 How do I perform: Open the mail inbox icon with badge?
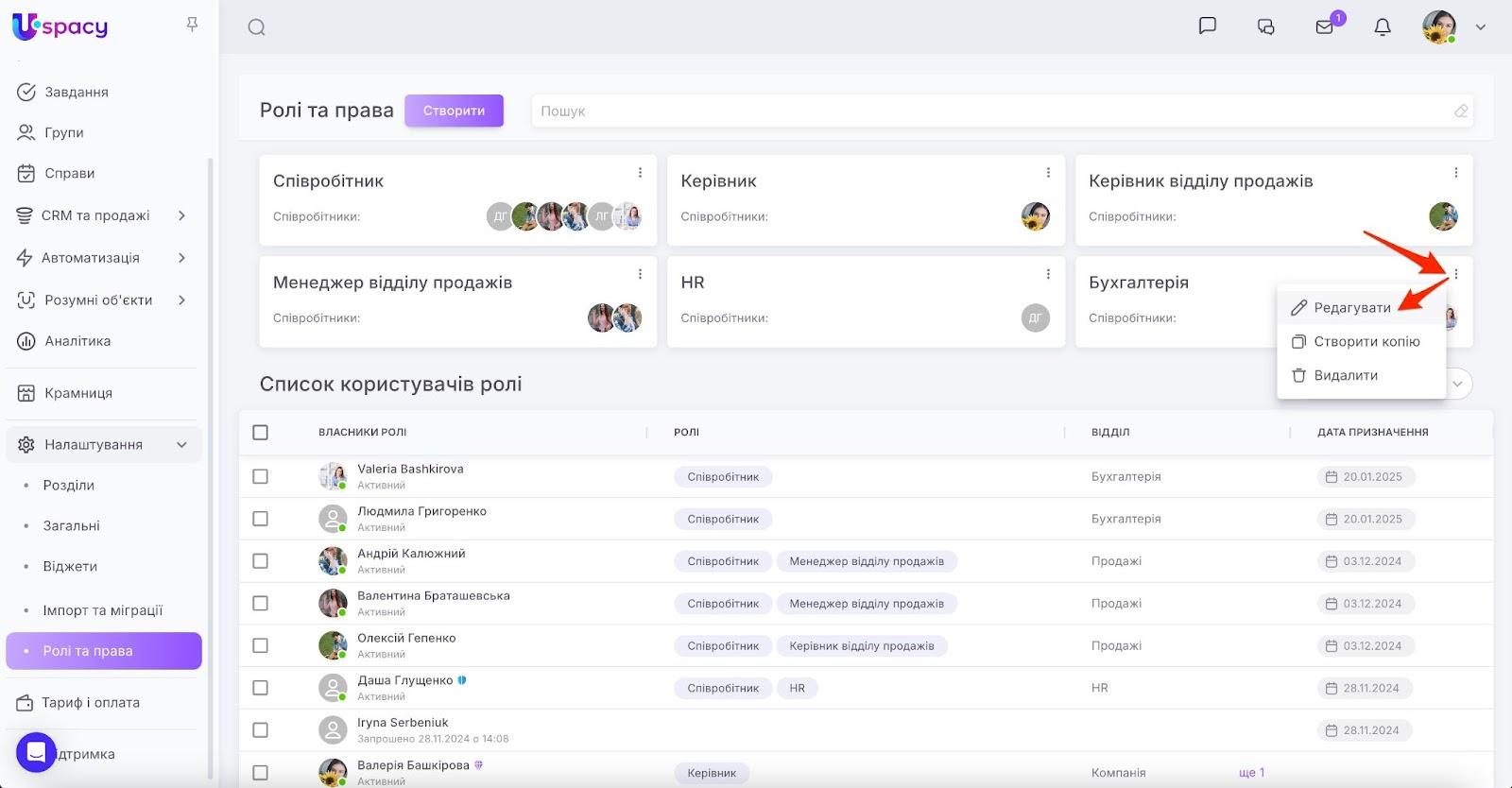(x=1325, y=27)
